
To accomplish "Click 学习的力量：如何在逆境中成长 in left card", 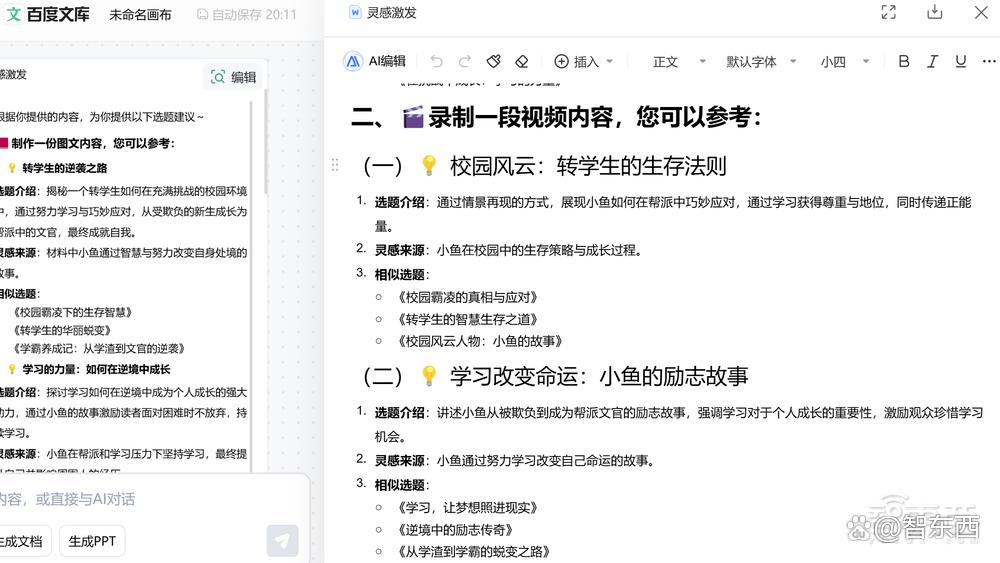I will (x=96, y=369).
